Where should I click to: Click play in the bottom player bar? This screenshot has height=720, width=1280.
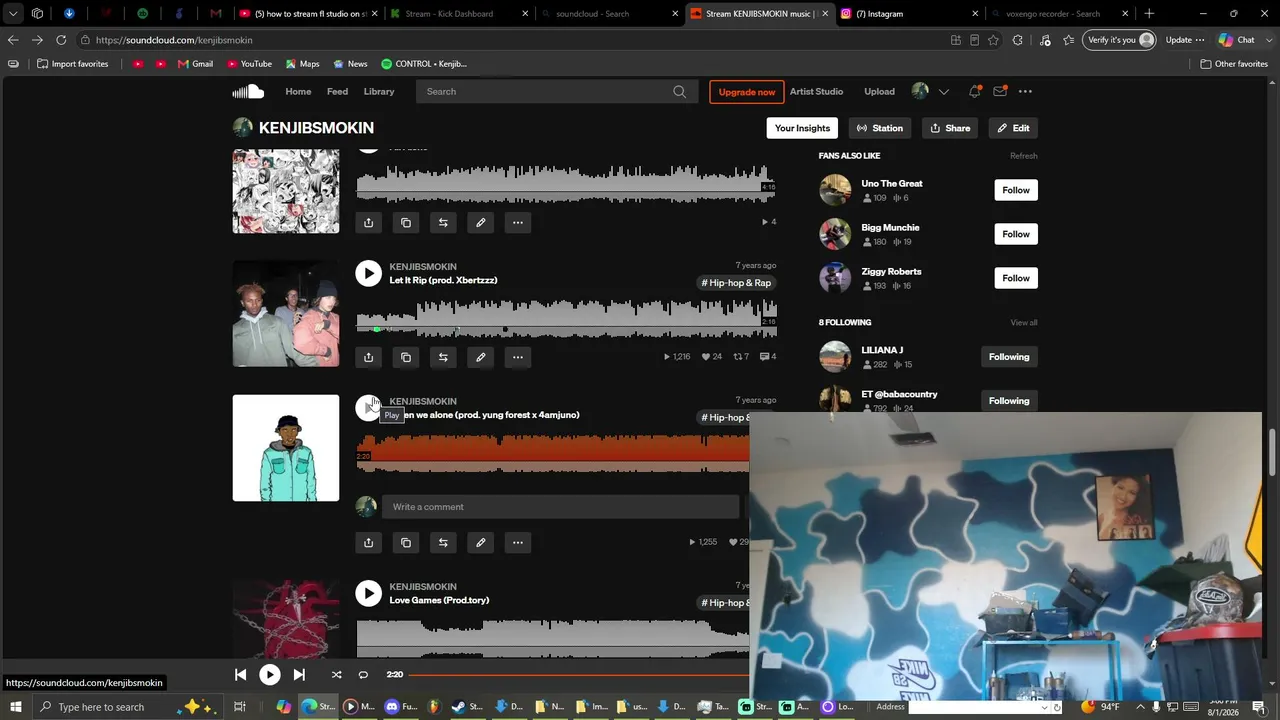click(270, 675)
